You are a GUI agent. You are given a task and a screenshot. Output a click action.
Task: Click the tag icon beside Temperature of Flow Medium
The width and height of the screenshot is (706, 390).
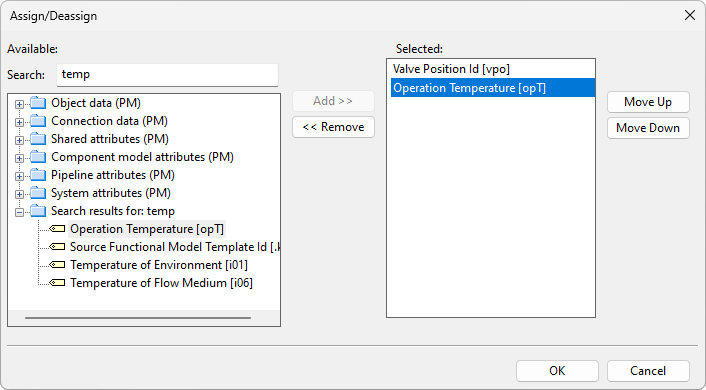point(57,283)
